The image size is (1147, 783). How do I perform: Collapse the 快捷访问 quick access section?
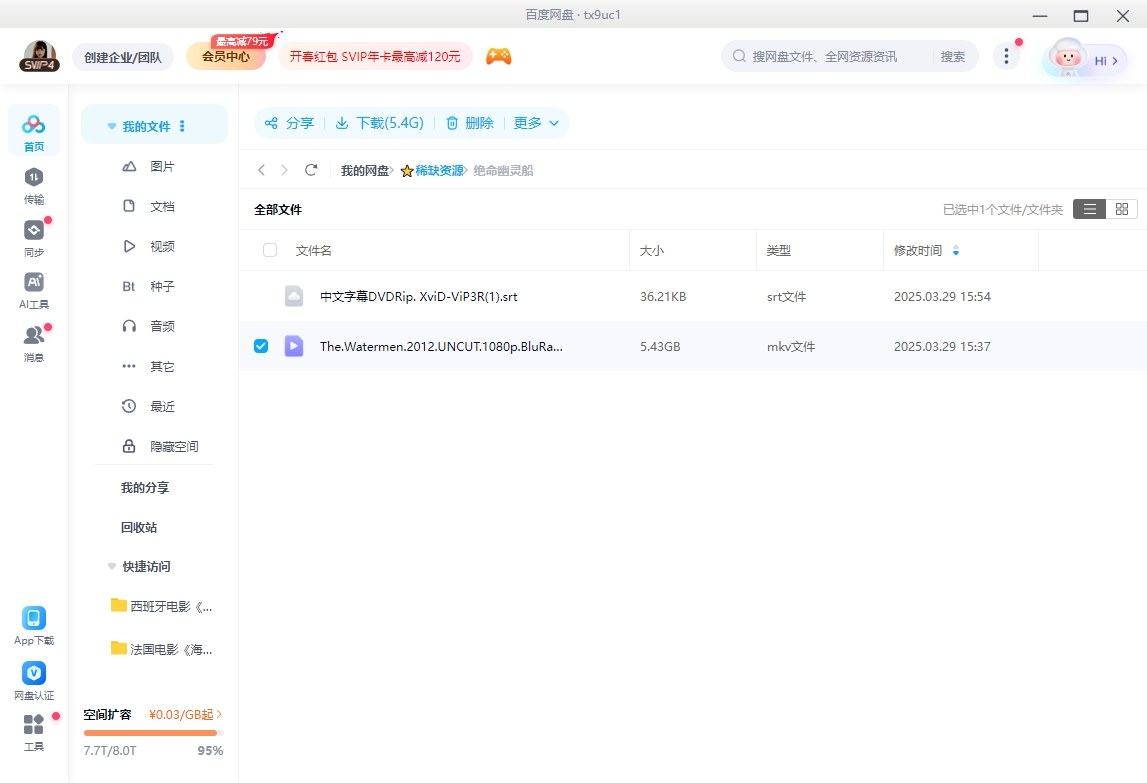[111, 566]
